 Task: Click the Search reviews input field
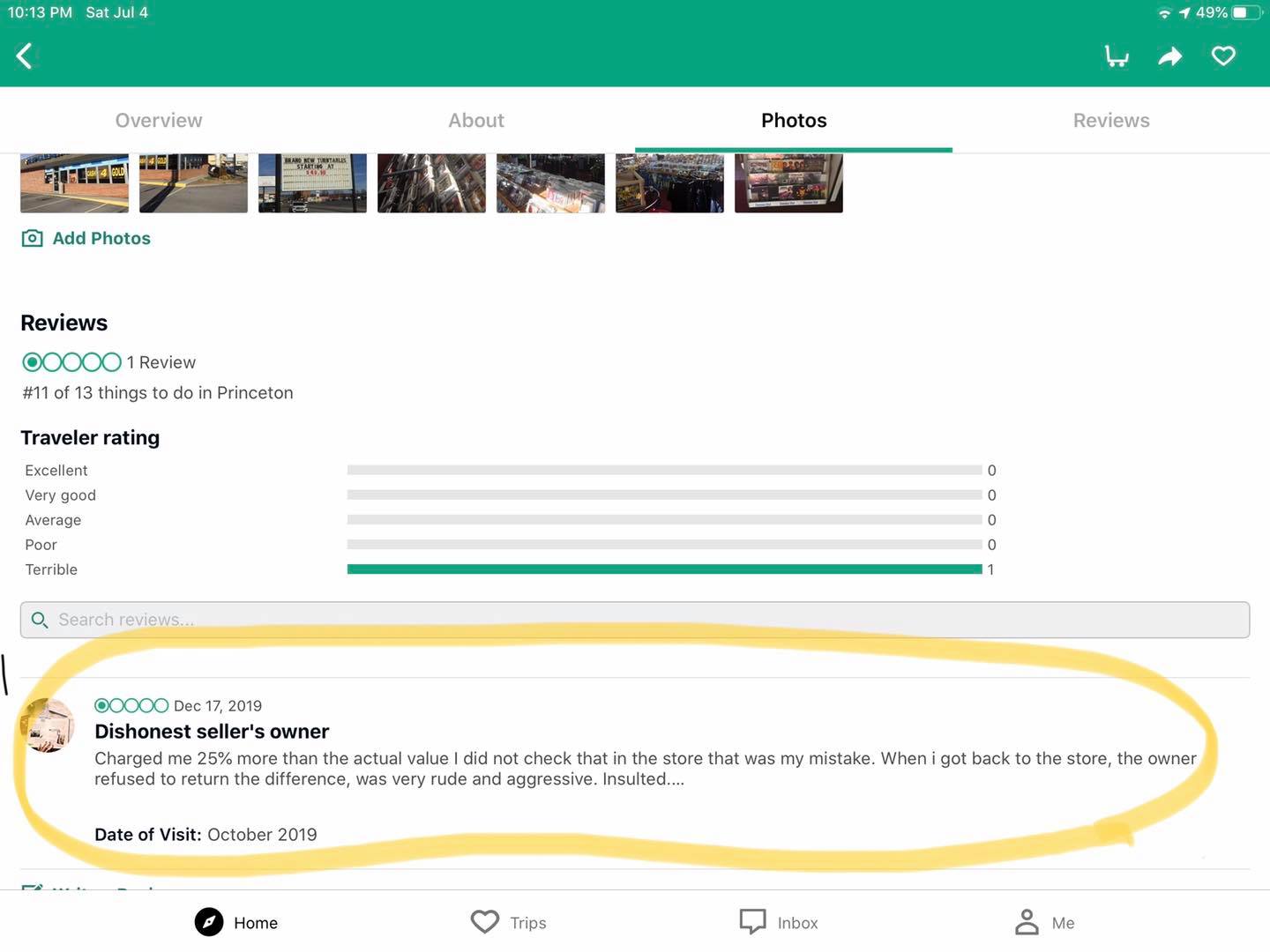(x=635, y=620)
